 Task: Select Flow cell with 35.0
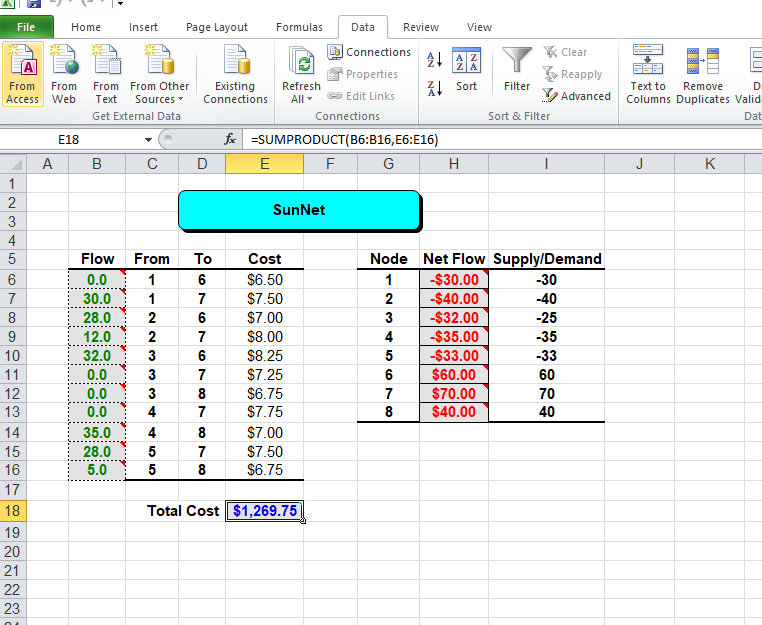pyautogui.click(x=97, y=433)
